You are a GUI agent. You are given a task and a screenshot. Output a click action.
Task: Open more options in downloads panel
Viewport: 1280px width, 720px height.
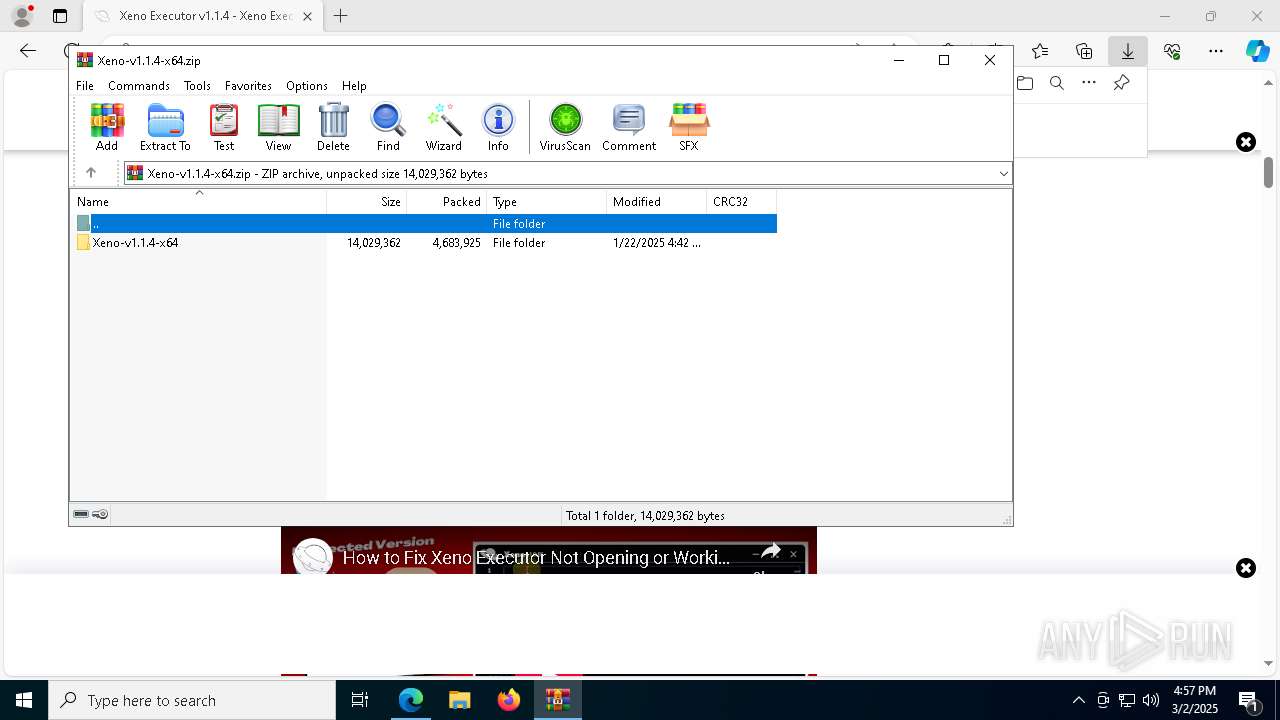coord(1089,83)
